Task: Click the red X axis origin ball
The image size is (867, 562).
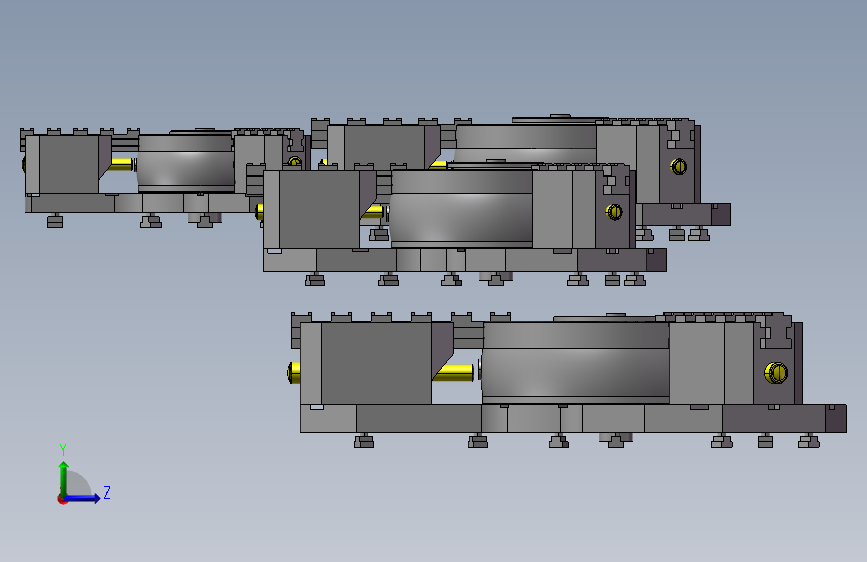Action: (62, 499)
